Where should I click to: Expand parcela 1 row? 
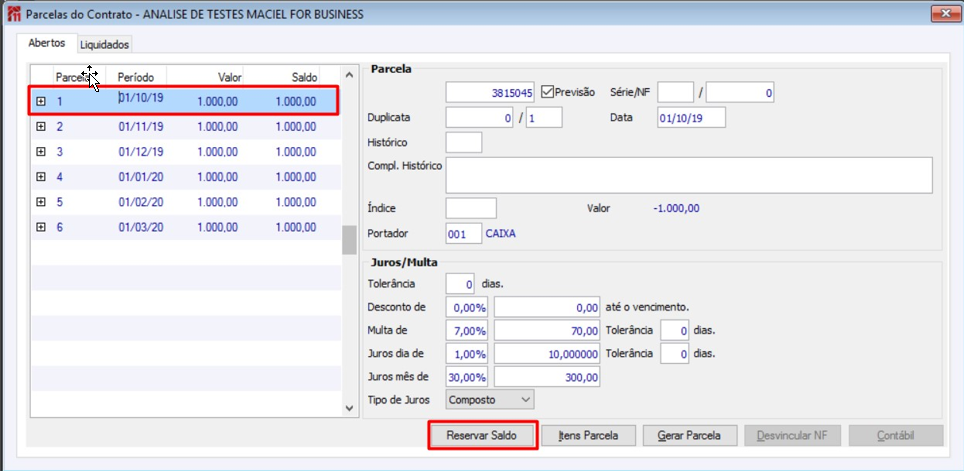click(x=41, y=102)
